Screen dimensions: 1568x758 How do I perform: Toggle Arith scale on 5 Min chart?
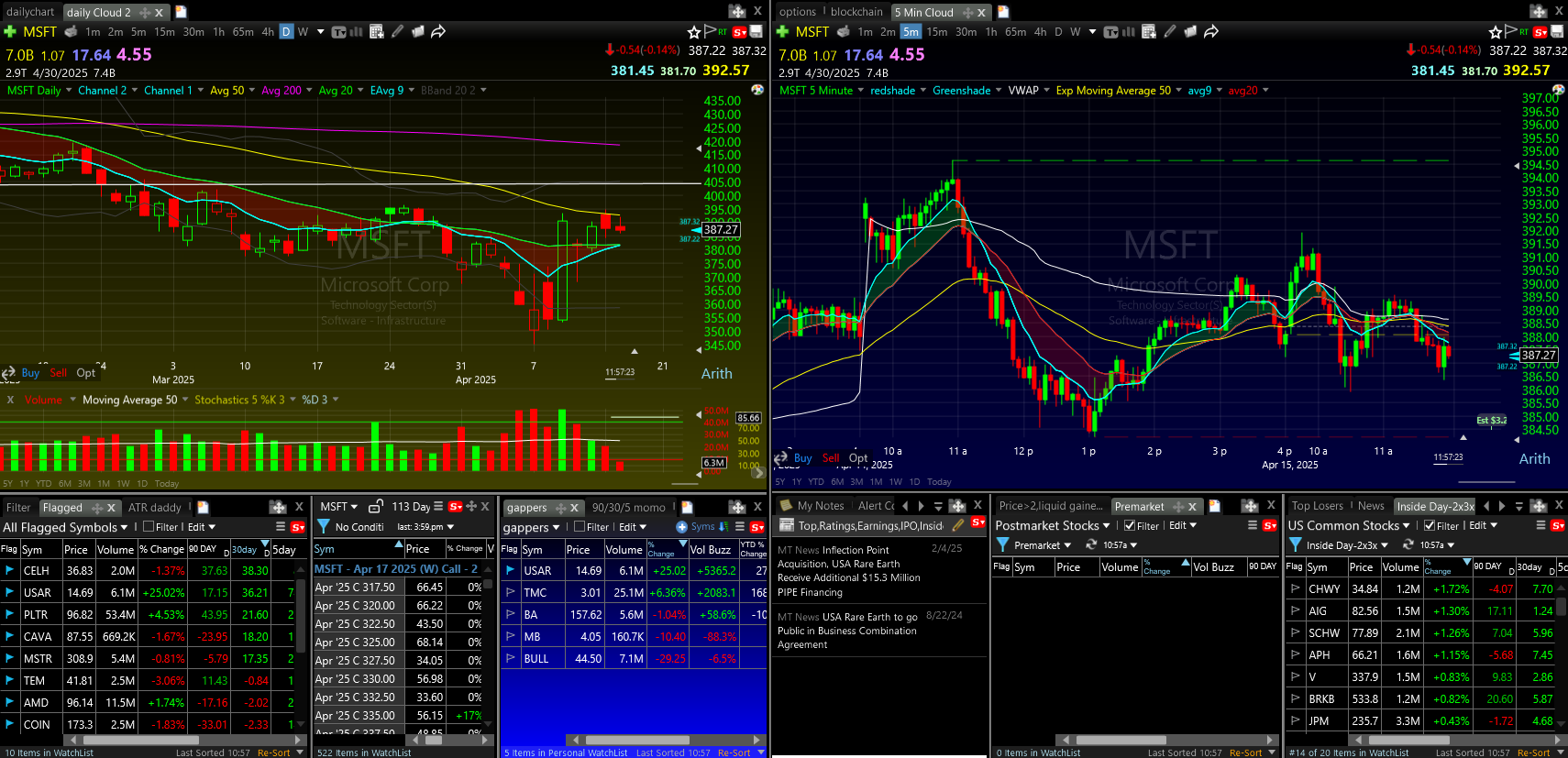click(x=1535, y=459)
